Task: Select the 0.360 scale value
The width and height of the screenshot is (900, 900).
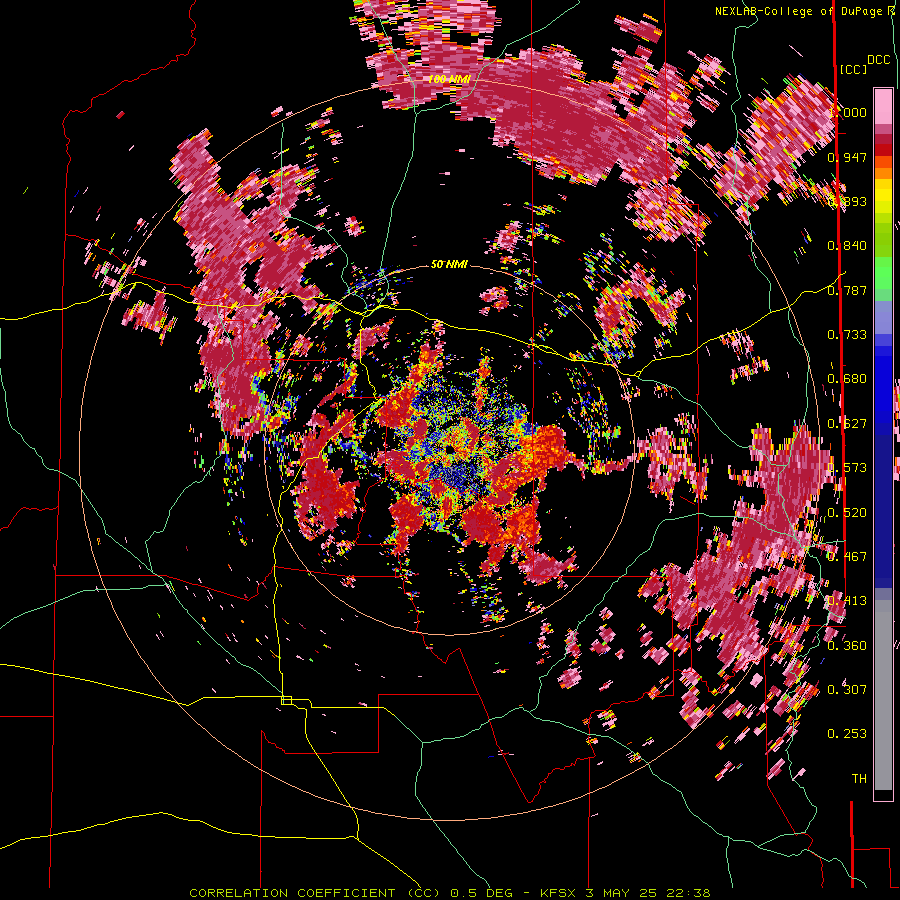Action: (x=847, y=646)
